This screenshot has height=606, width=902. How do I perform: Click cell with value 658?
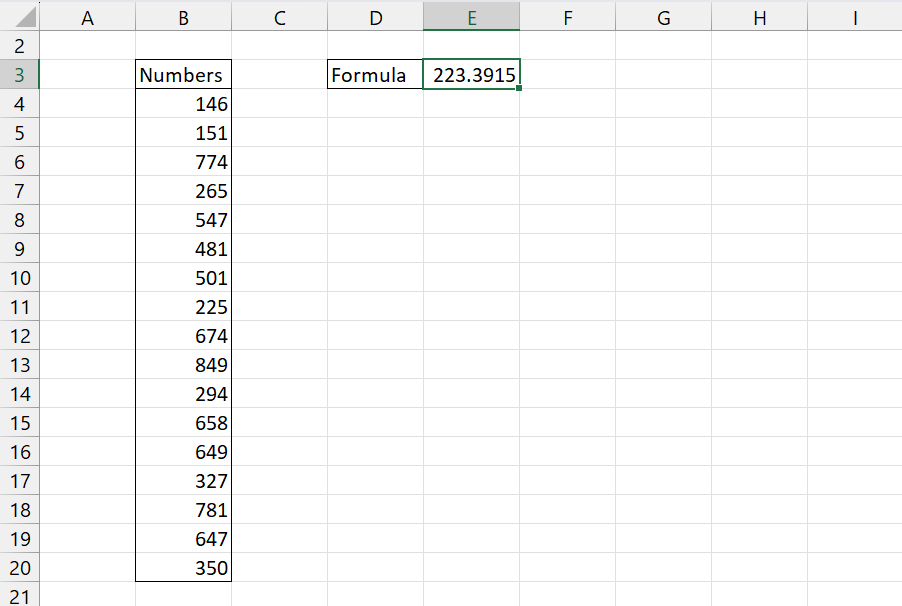point(183,423)
